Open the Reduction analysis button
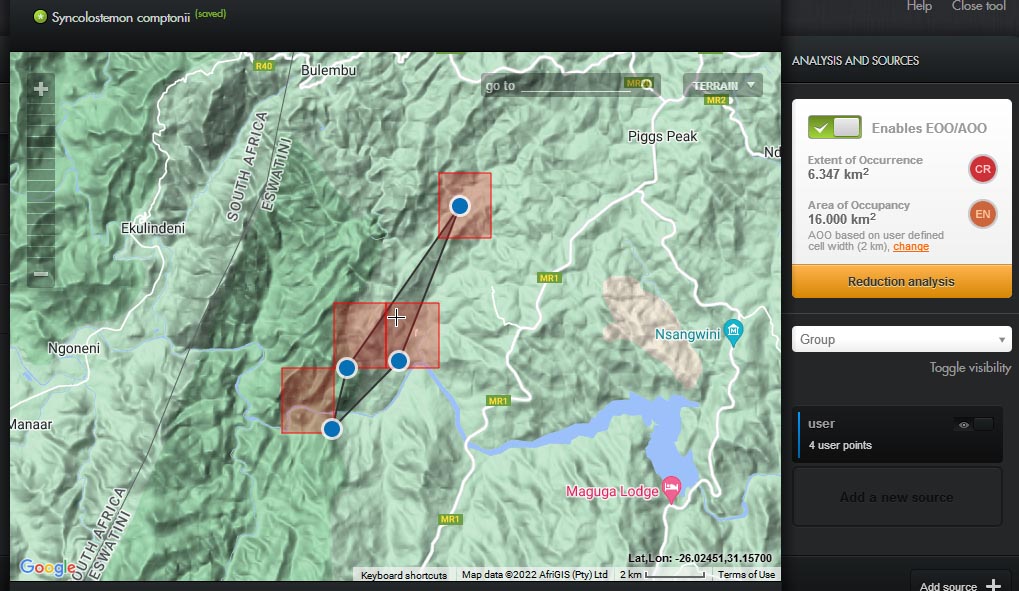Screen dimensions: 1019x591 (901, 282)
